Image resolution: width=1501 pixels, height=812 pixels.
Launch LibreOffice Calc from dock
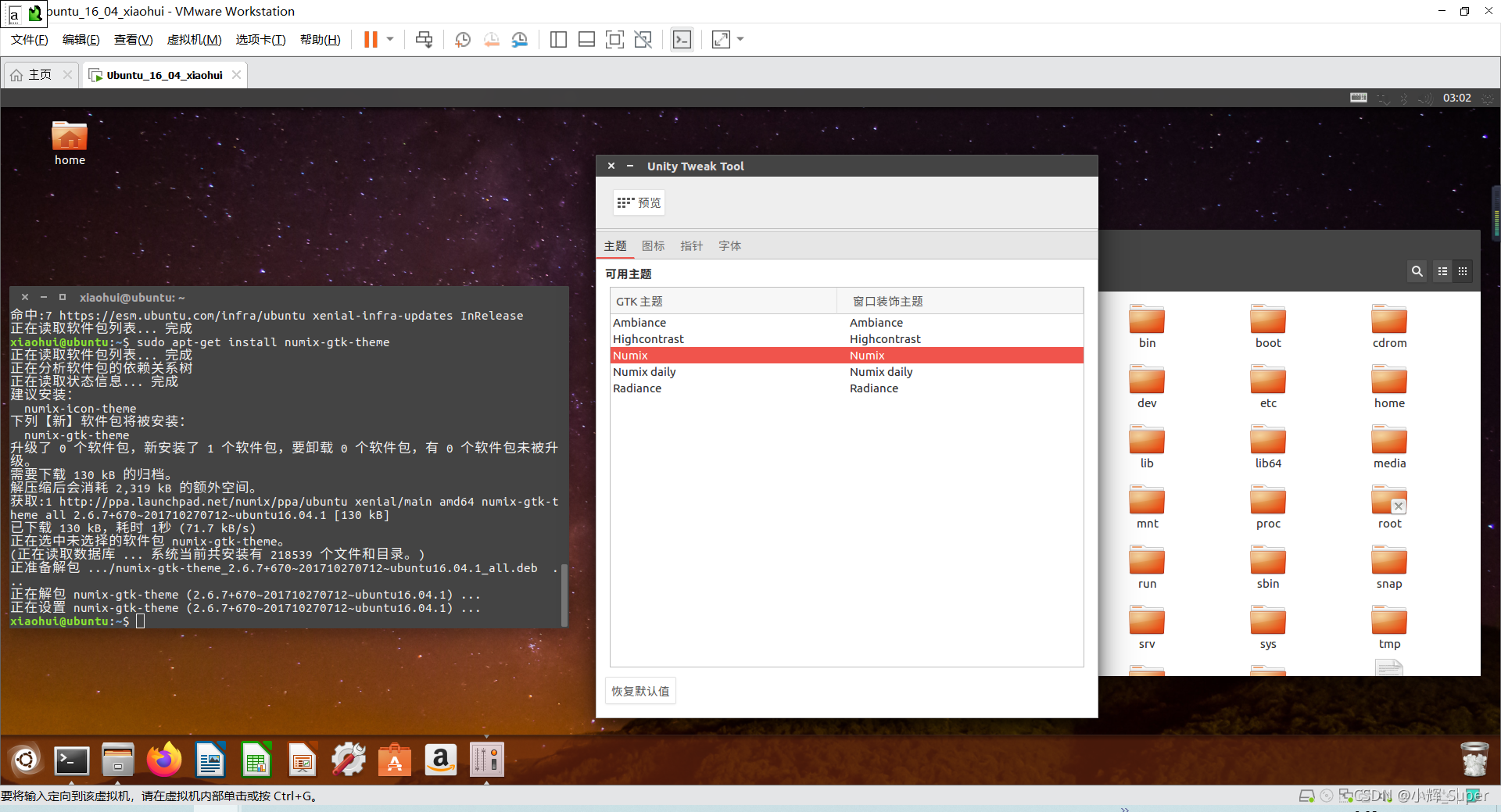pos(256,760)
